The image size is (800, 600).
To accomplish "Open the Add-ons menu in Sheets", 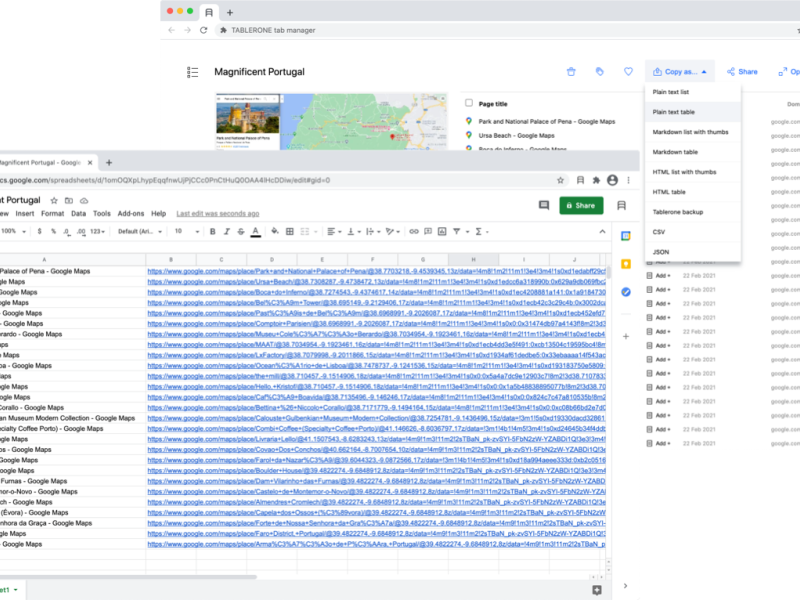I will point(131,213).
